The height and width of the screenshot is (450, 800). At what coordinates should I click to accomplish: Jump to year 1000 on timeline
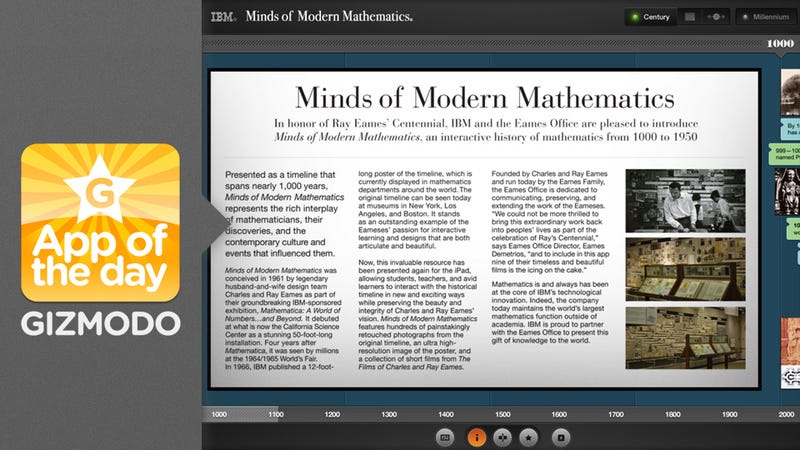point(219,414)
